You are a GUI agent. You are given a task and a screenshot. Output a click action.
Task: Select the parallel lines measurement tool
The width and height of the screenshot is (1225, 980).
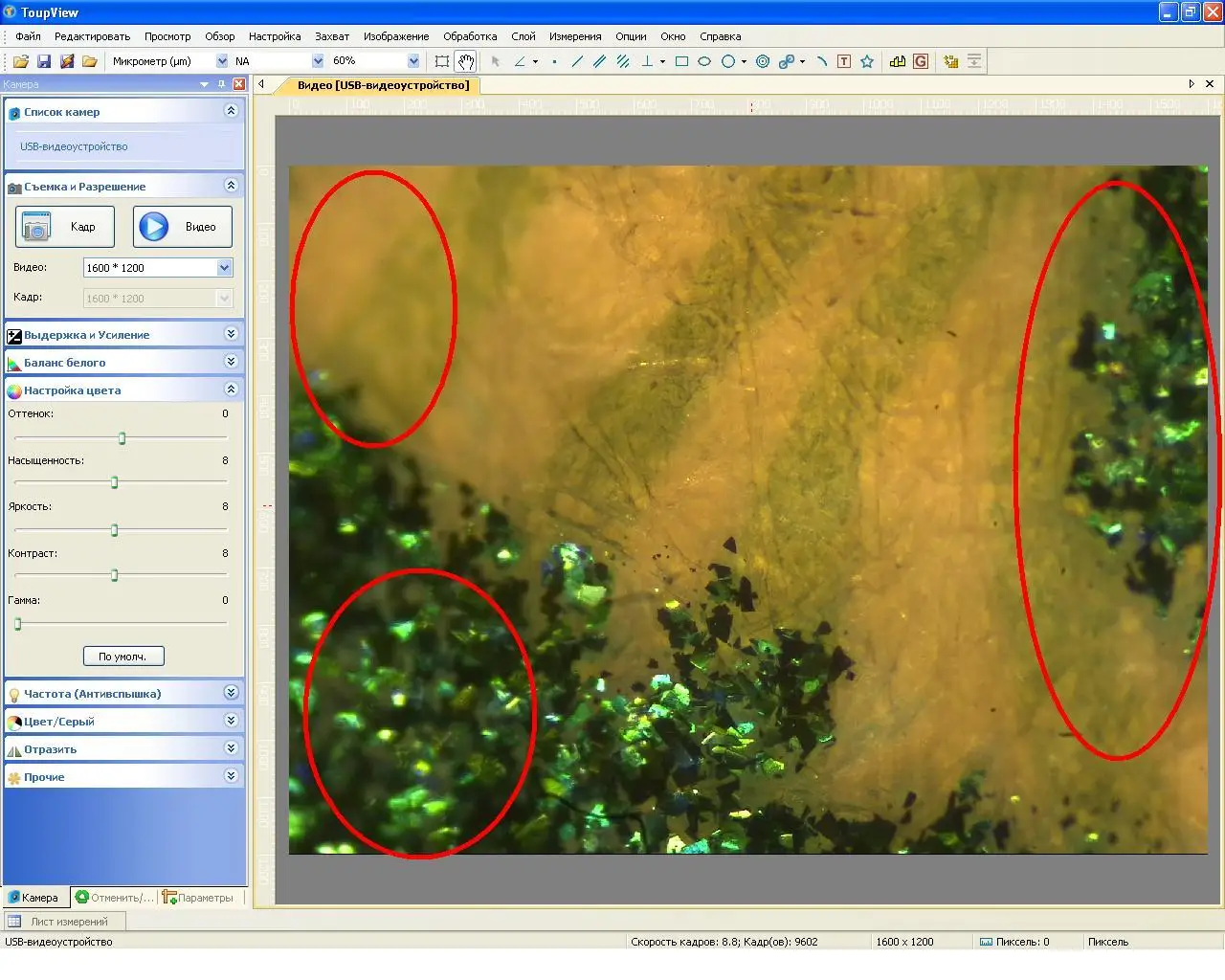pos(599,61)
